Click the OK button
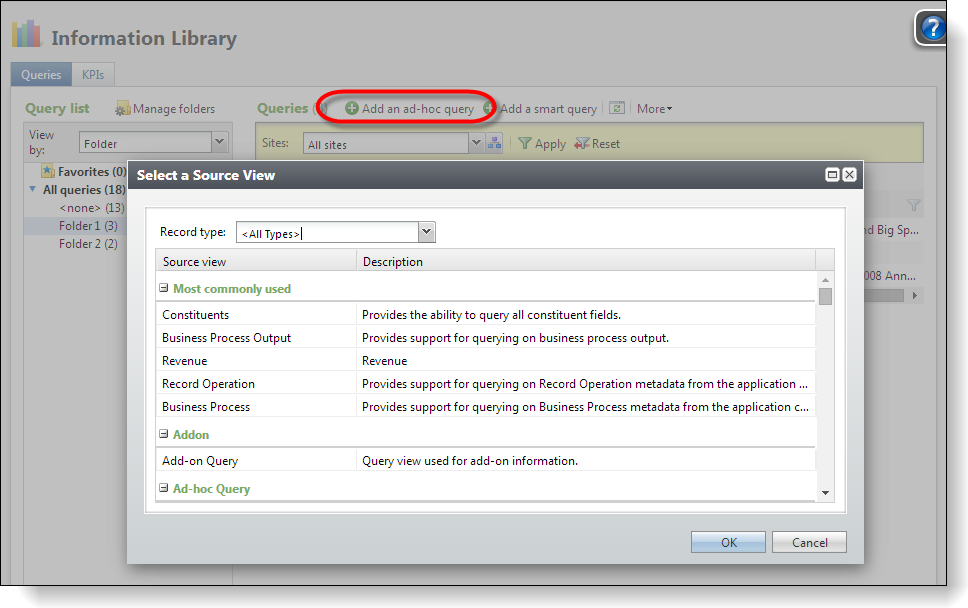 tap(728, 542)
